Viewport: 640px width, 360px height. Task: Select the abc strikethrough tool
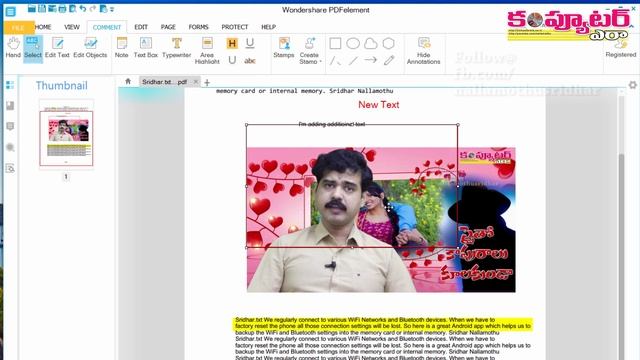click(250, 61)
